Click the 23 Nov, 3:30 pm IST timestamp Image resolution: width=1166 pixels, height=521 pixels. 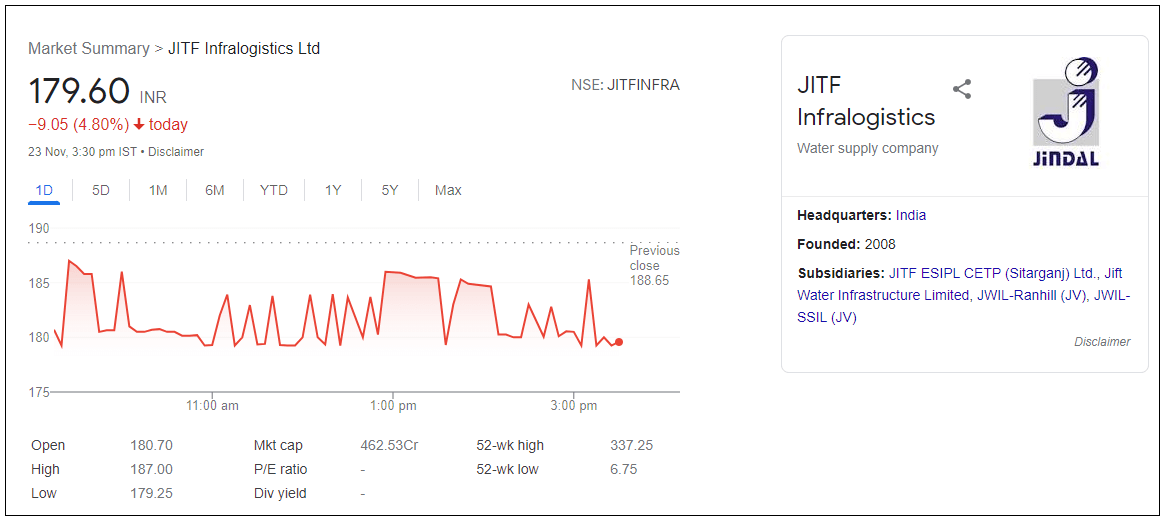point(83,152)
